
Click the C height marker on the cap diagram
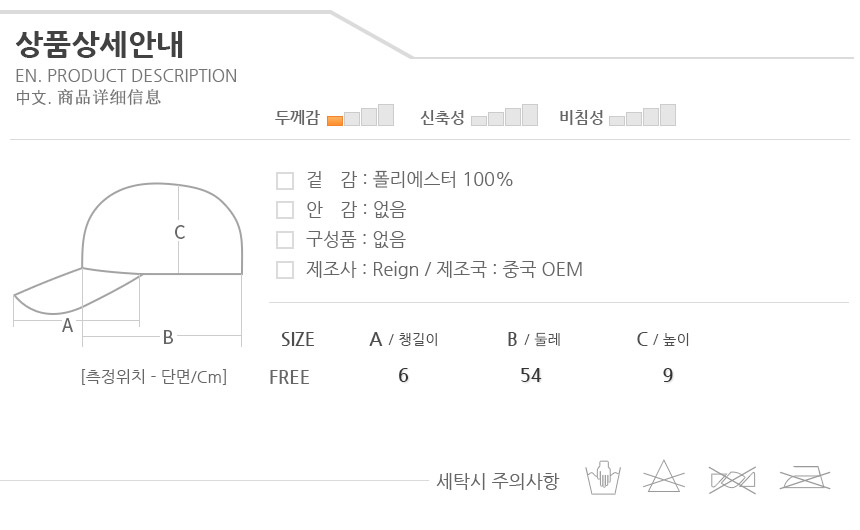click(180, 232)
